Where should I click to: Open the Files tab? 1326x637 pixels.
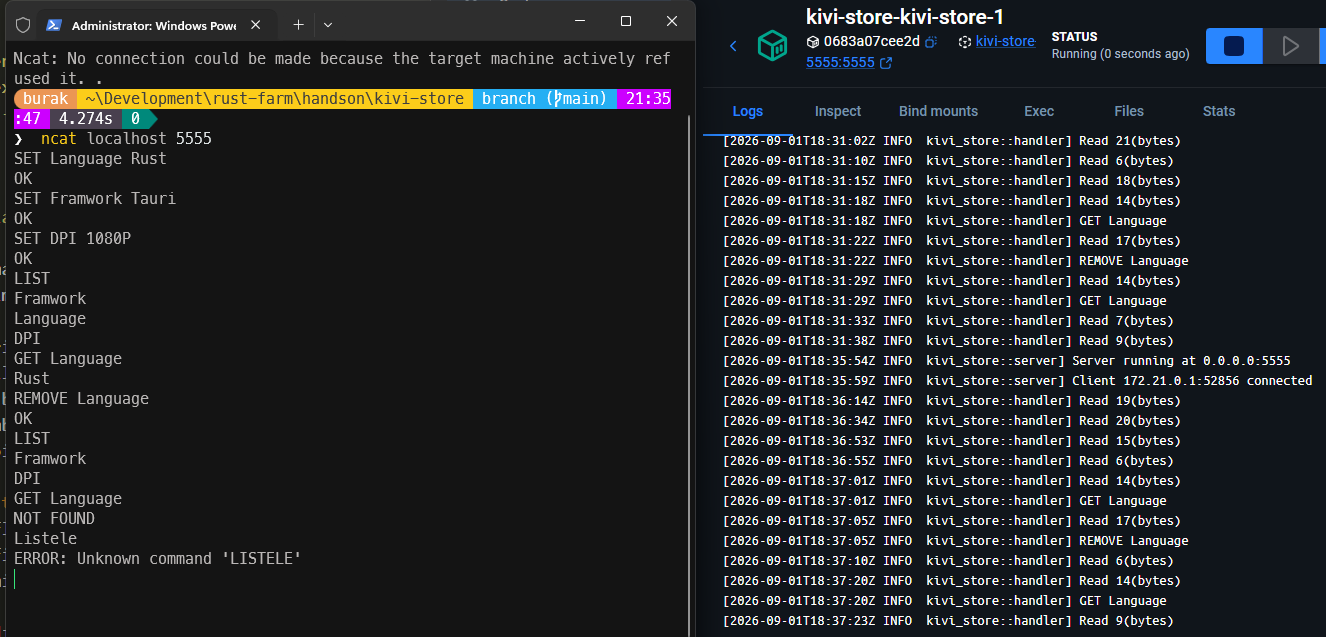pos(1129,111)
